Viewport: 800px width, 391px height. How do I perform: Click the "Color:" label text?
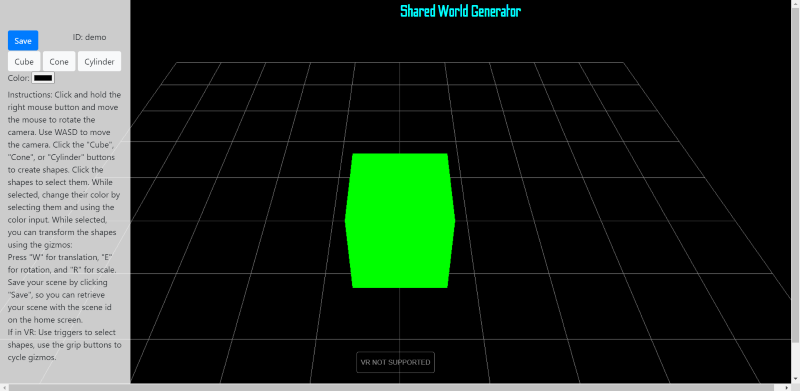[x=19, y=78]
